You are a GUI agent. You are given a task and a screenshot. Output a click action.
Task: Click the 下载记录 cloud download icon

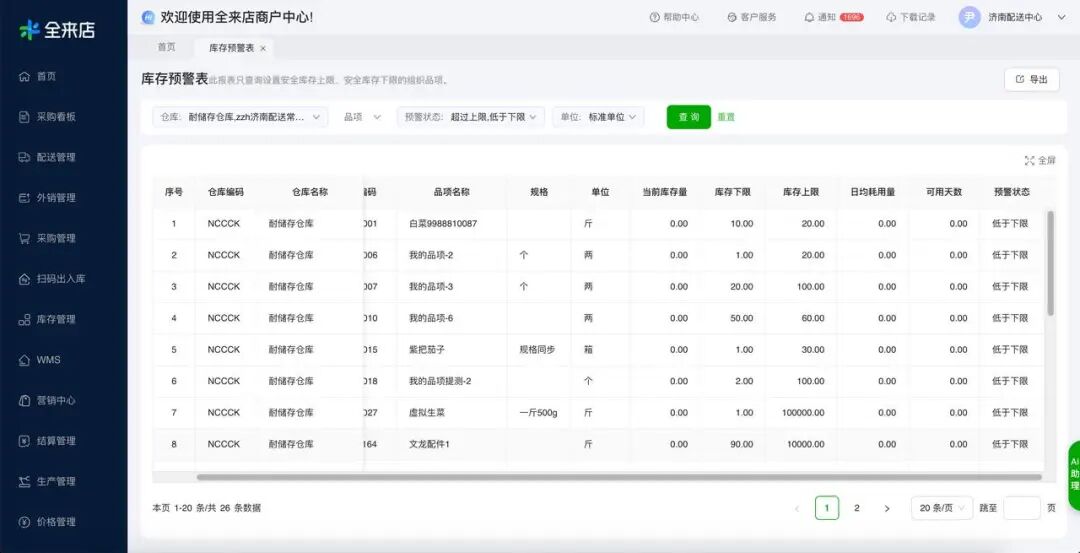coord(891,17)
